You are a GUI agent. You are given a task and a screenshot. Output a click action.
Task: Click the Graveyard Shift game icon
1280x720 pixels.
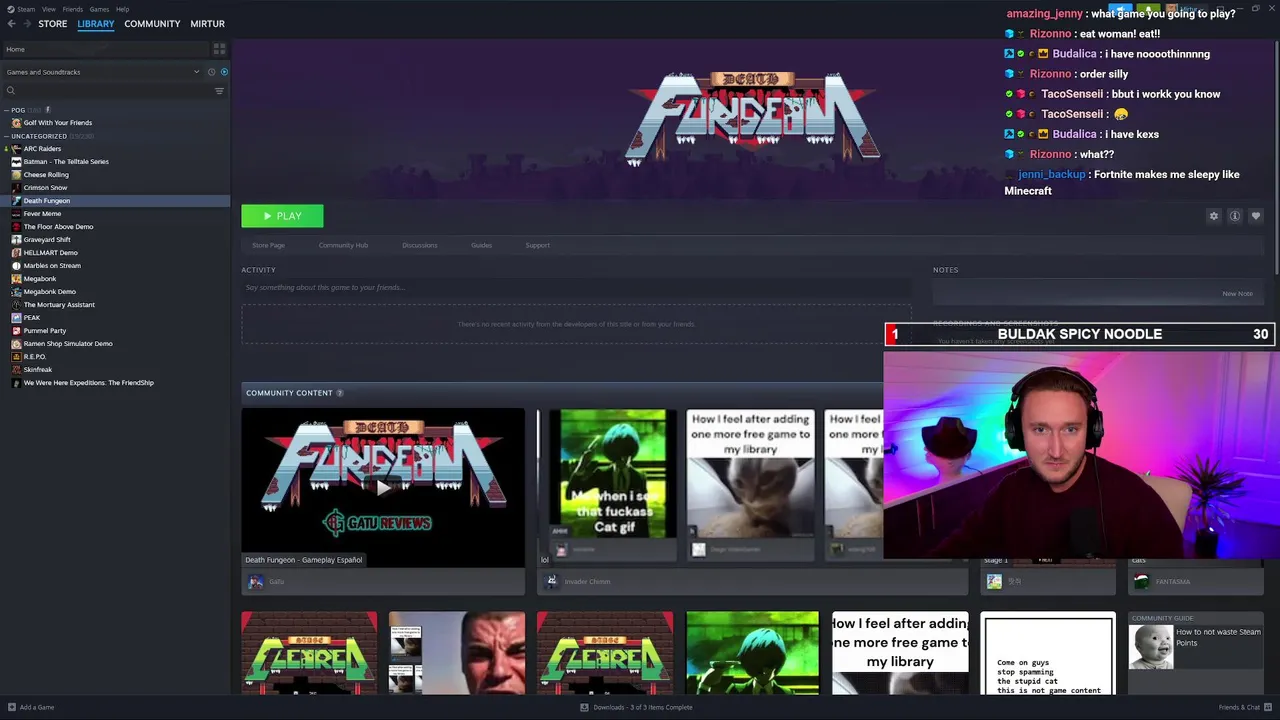pos(16,240)
